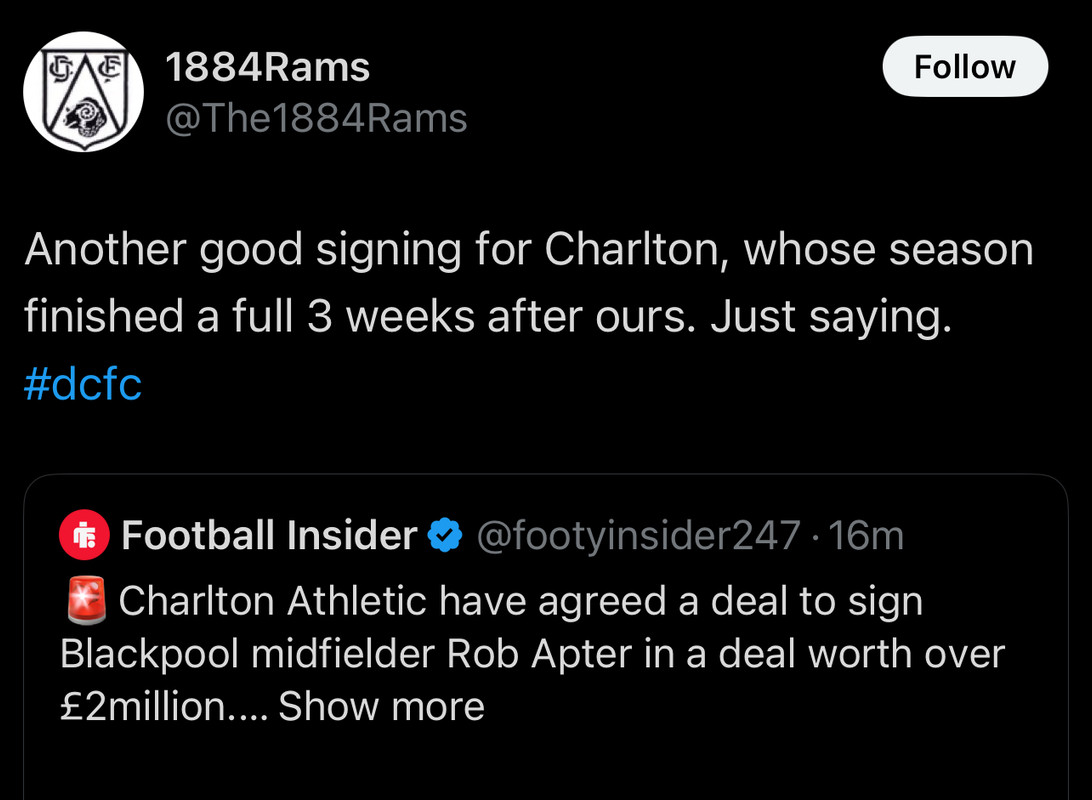
Task: Open the Derby County crest profile avatar
Action: pyautogui.click(x=84, y=91)
